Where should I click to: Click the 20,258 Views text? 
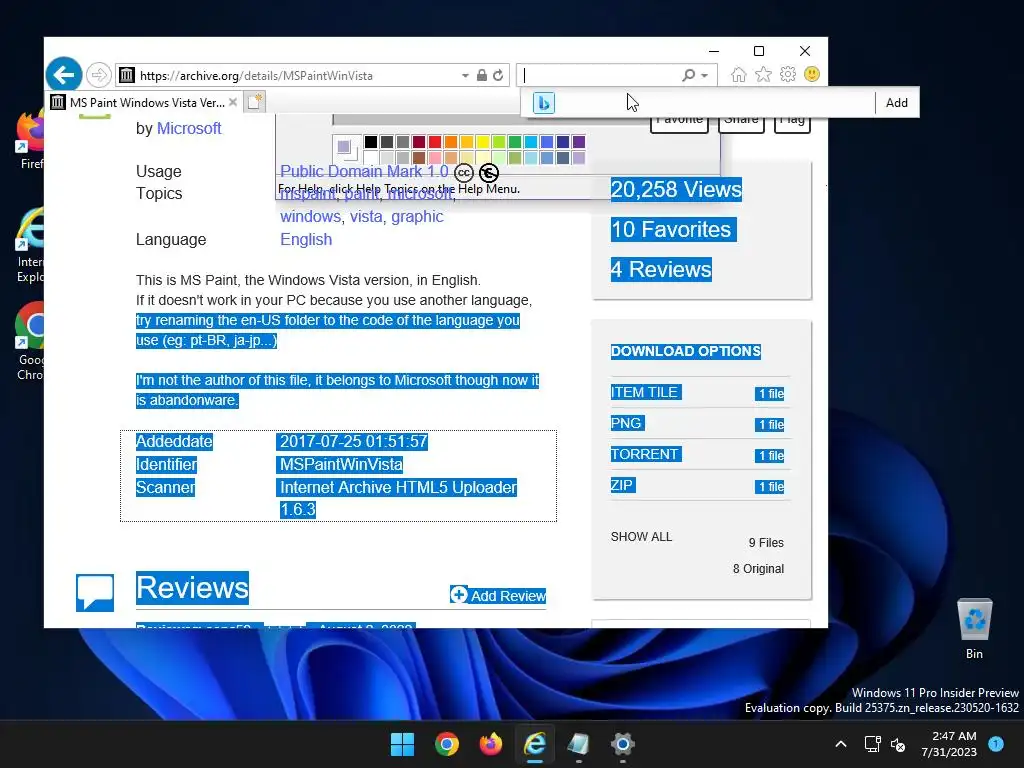click(x=676, y=189)
